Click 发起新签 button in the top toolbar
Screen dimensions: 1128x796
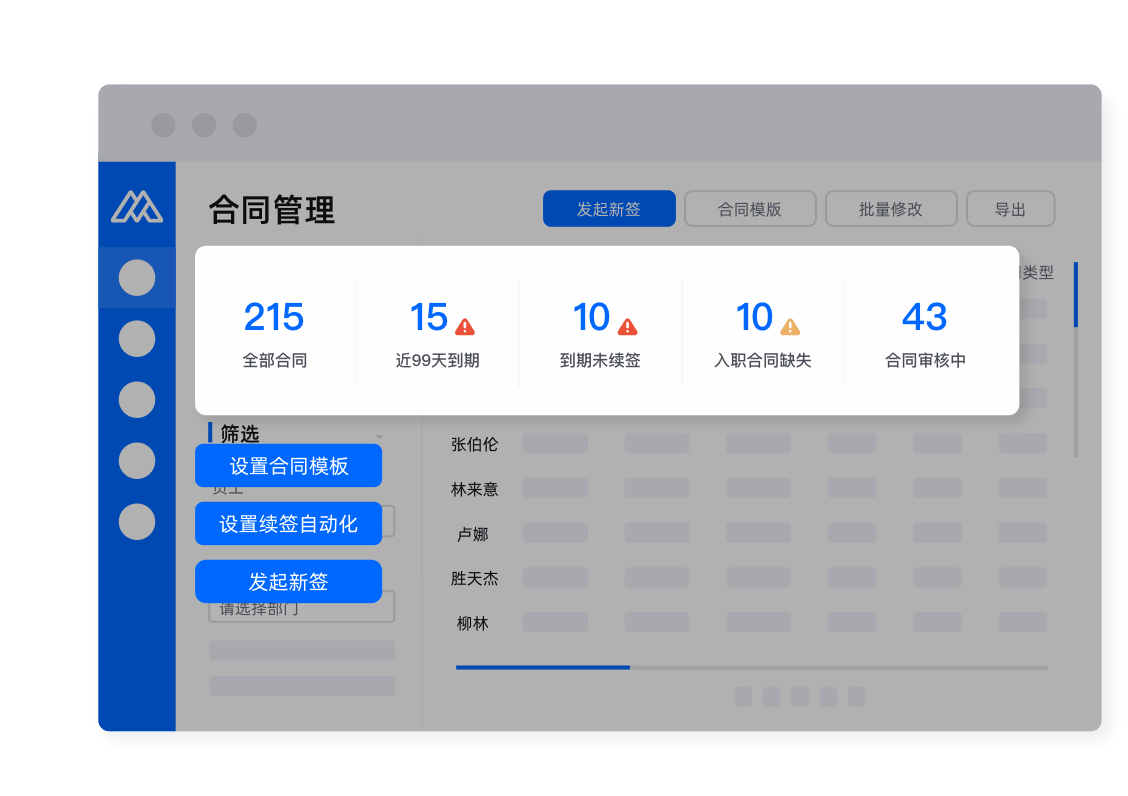(609, 209)
